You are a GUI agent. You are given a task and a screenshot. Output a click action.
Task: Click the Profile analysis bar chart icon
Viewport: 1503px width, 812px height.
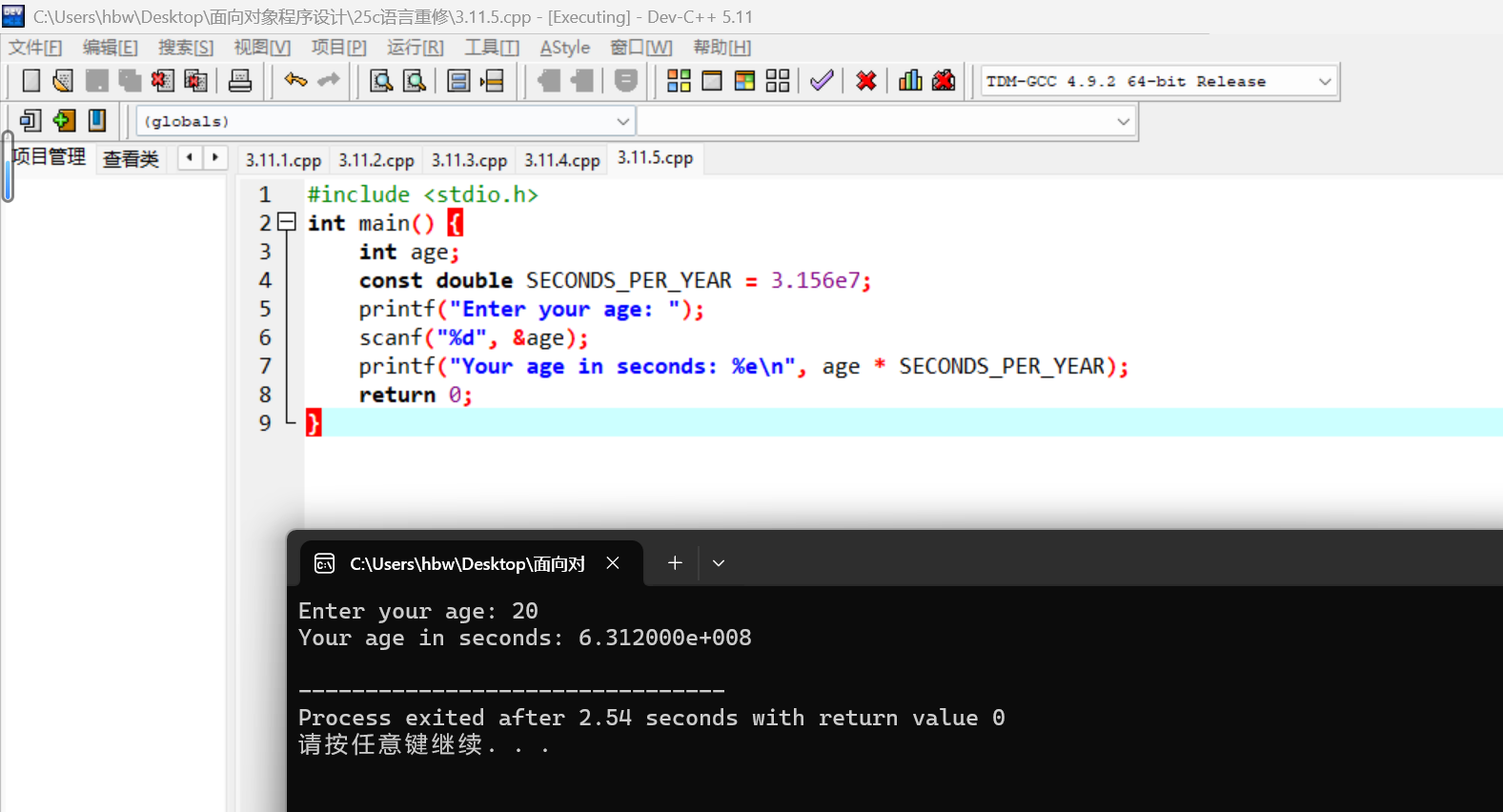(910, 81)
